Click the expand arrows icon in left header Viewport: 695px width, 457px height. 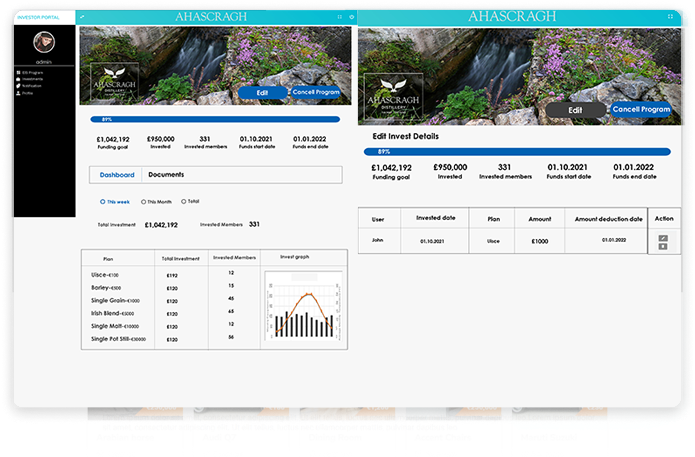(82, 17)
